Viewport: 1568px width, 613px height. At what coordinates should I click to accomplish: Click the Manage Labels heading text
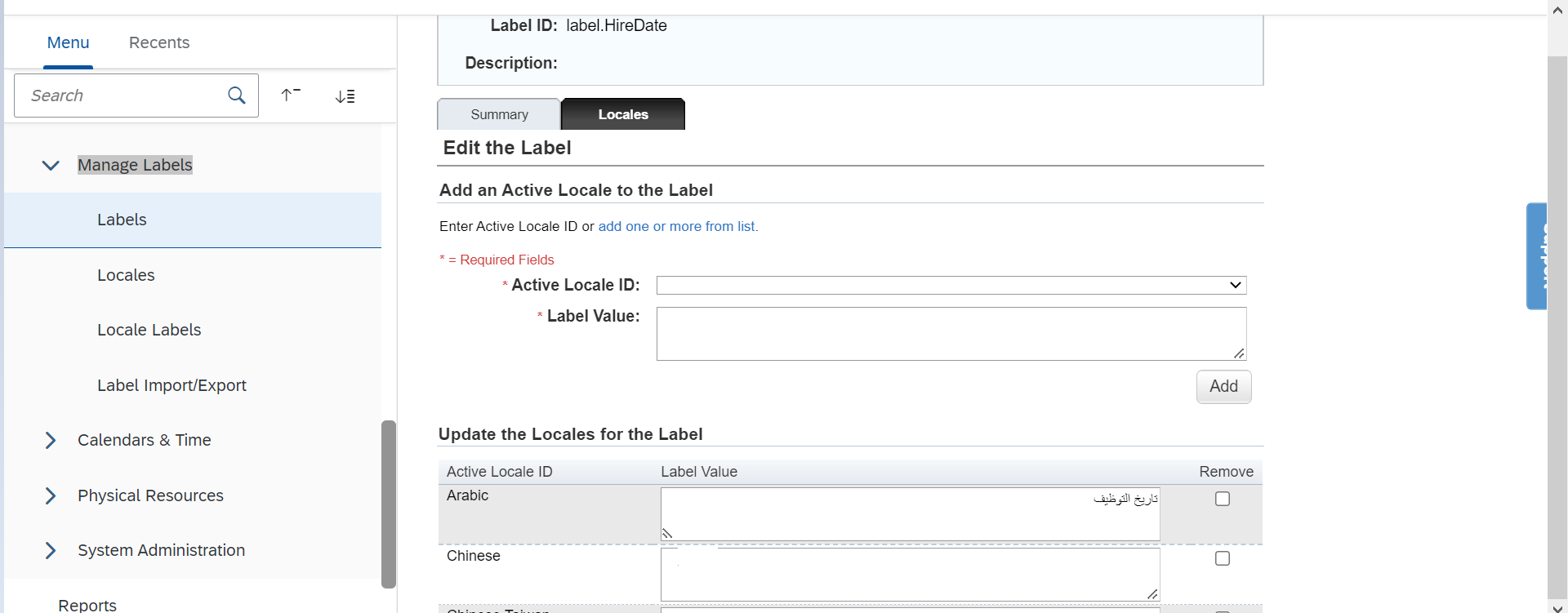point(135,165)
